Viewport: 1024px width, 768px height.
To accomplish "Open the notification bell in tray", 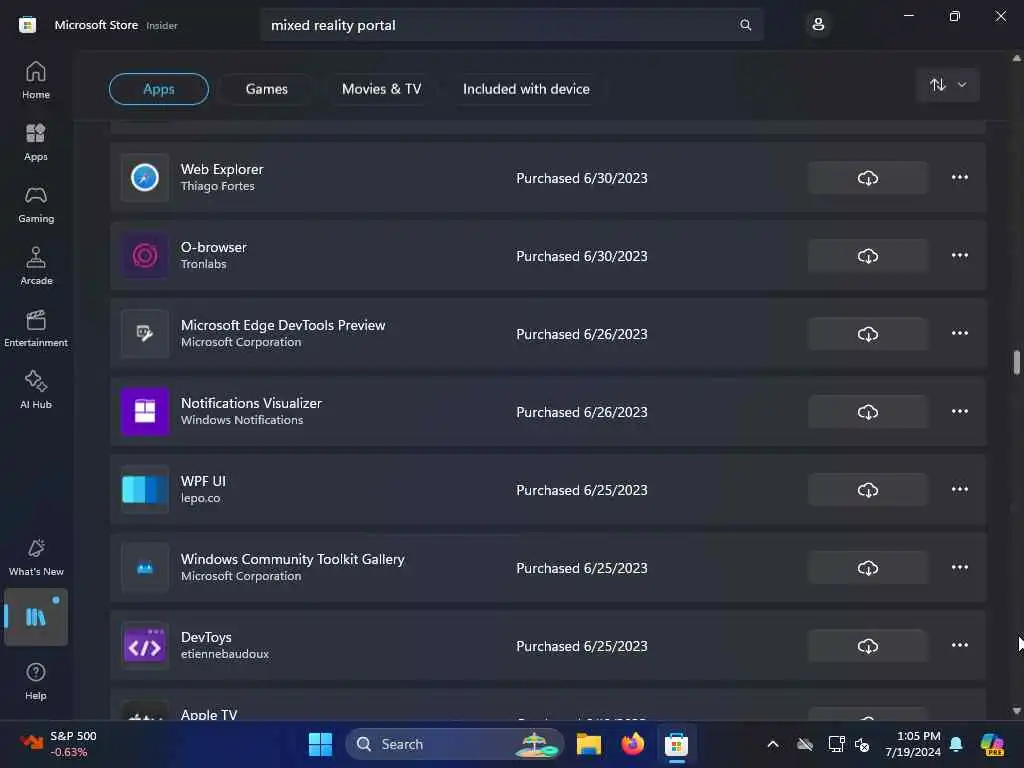I will [956, 744].
